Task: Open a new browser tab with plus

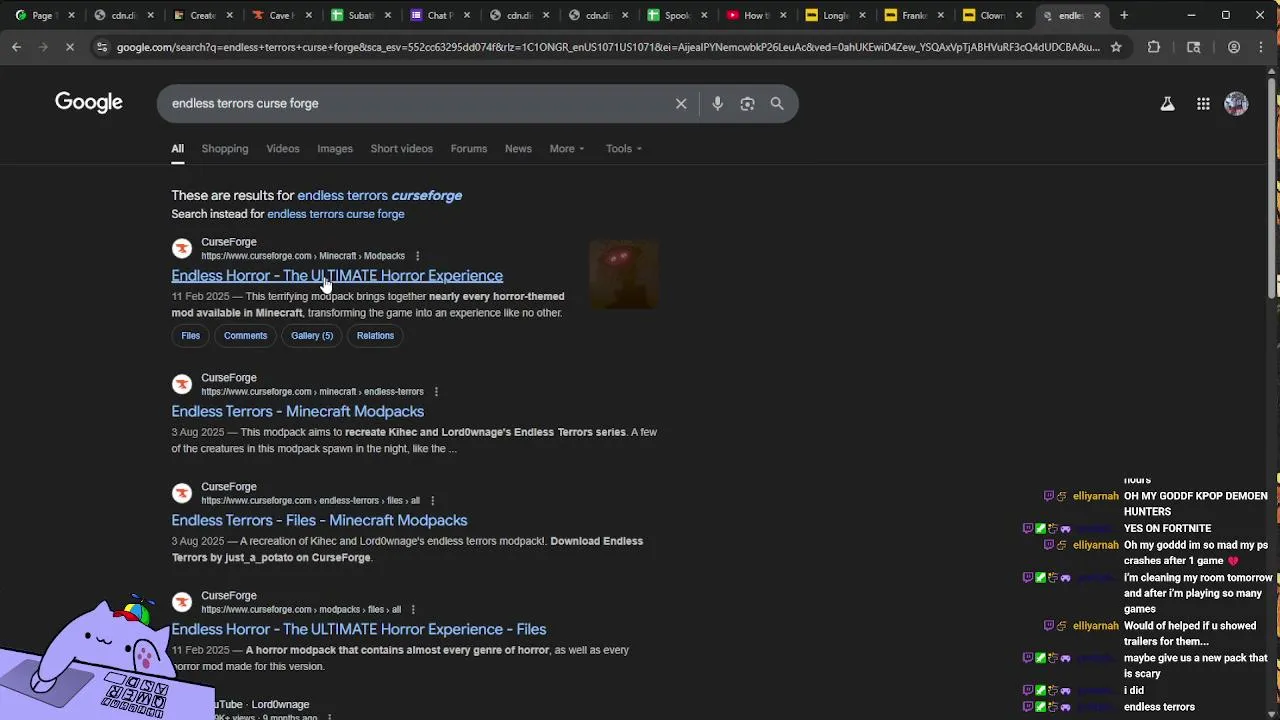Action: click(1124, 15)
